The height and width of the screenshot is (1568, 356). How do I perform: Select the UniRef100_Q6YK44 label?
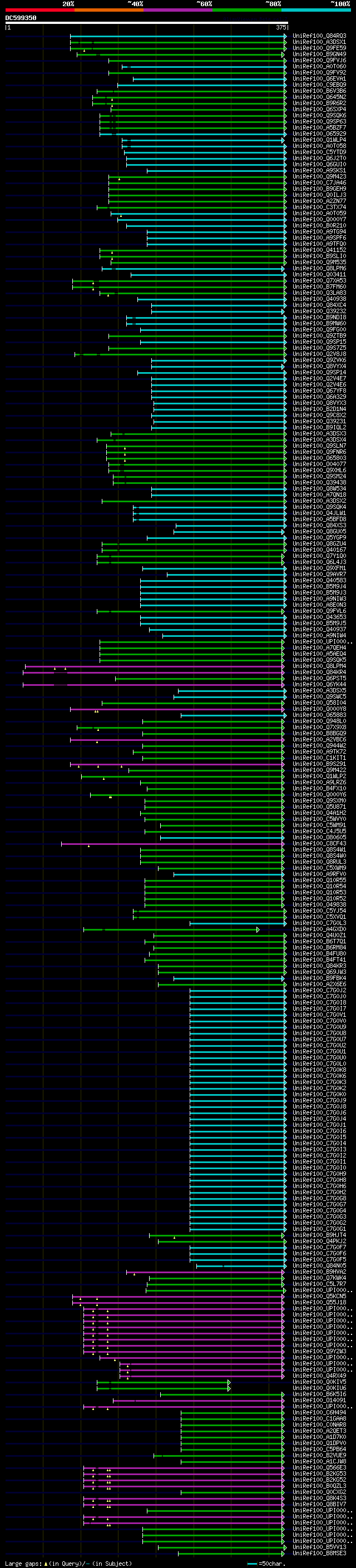coord(319,684)
